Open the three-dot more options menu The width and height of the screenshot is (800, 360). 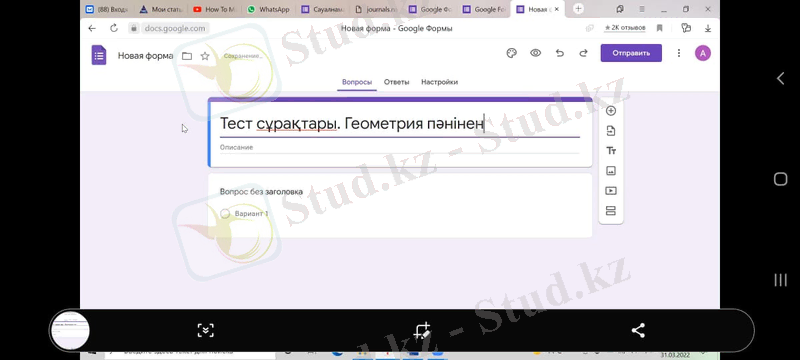coord(679,53)
